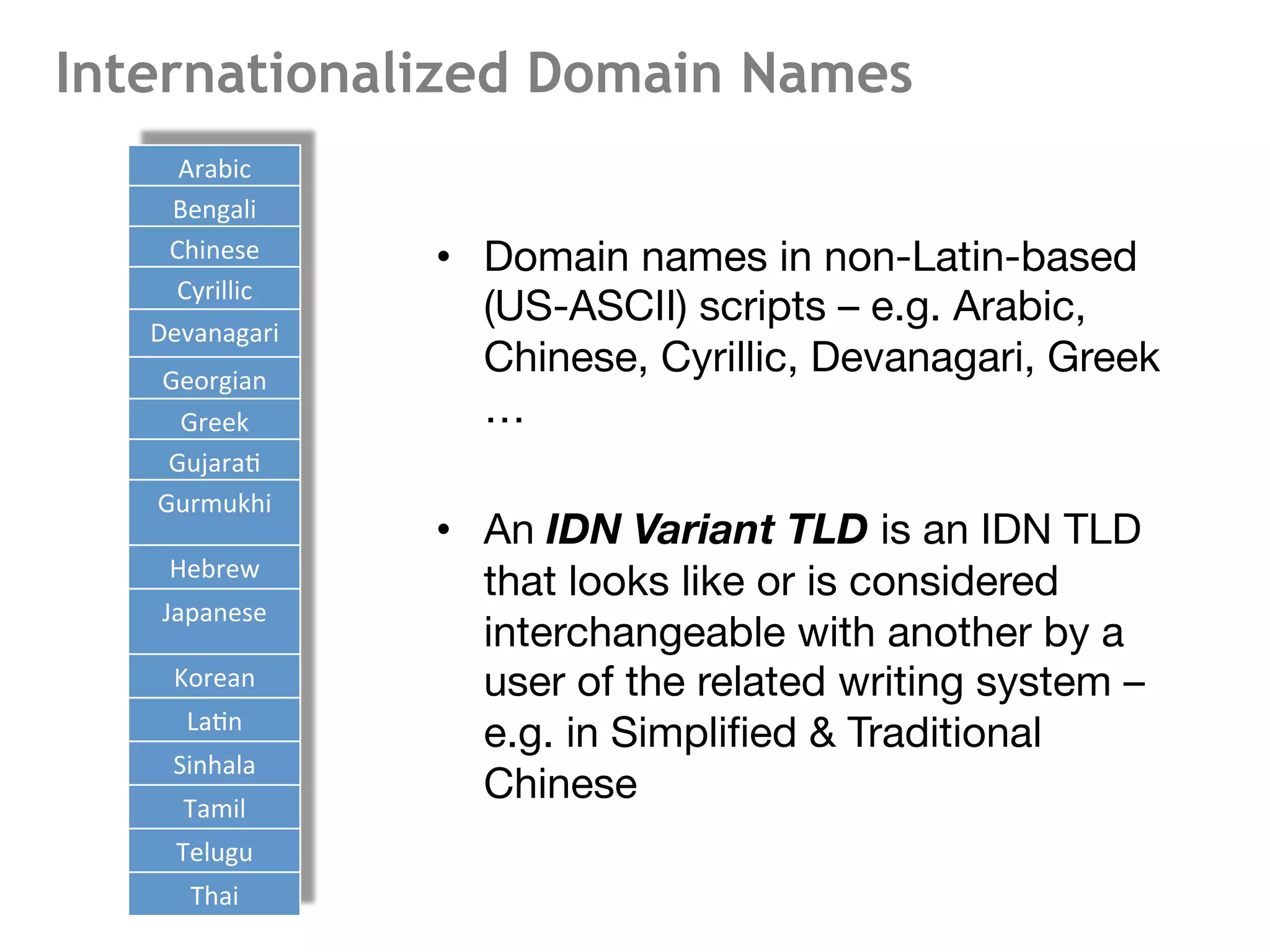Click the Tamil script box
Screen dimensions: 1270x952
coord(215,807)
